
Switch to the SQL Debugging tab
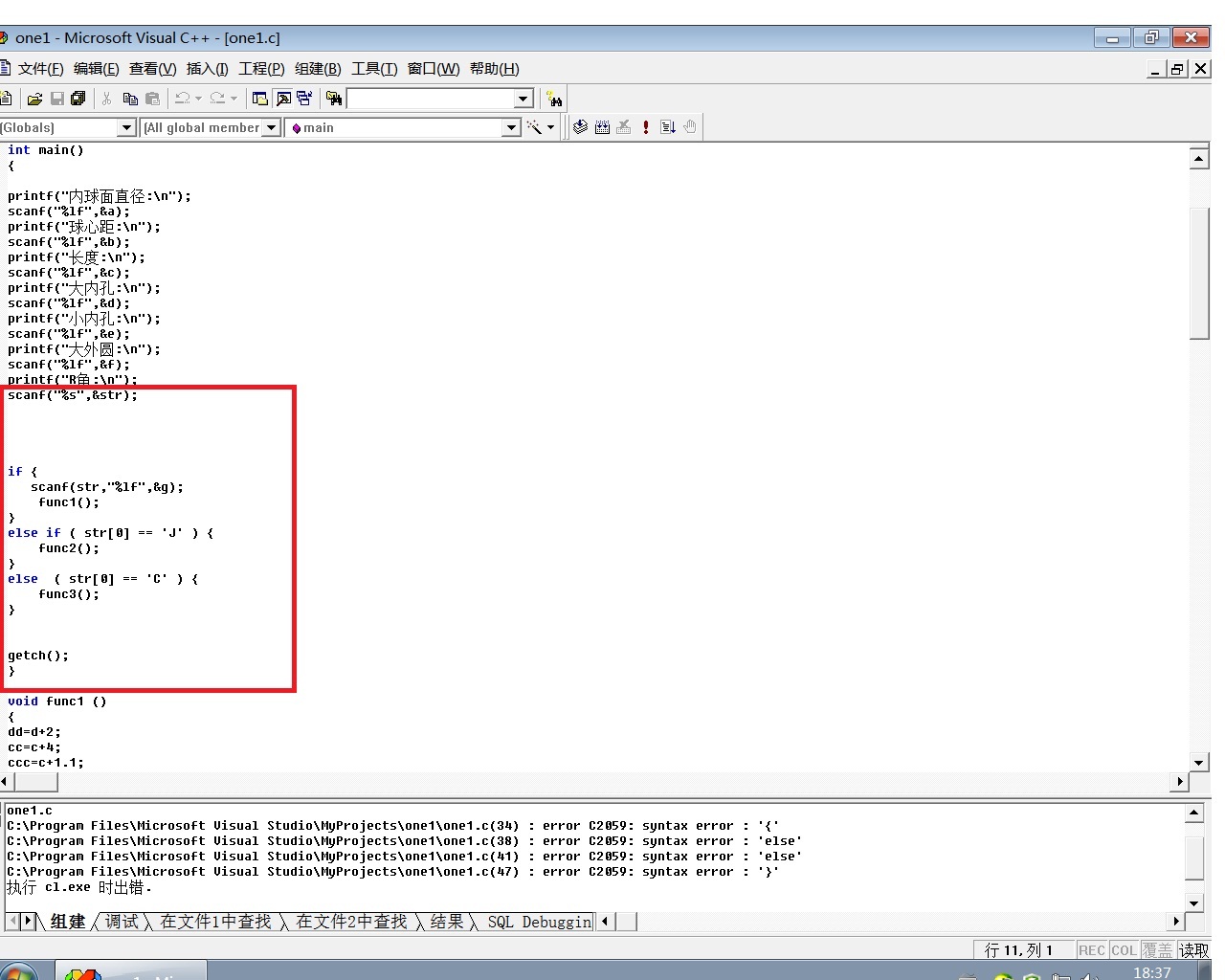[x=540, y=922]
